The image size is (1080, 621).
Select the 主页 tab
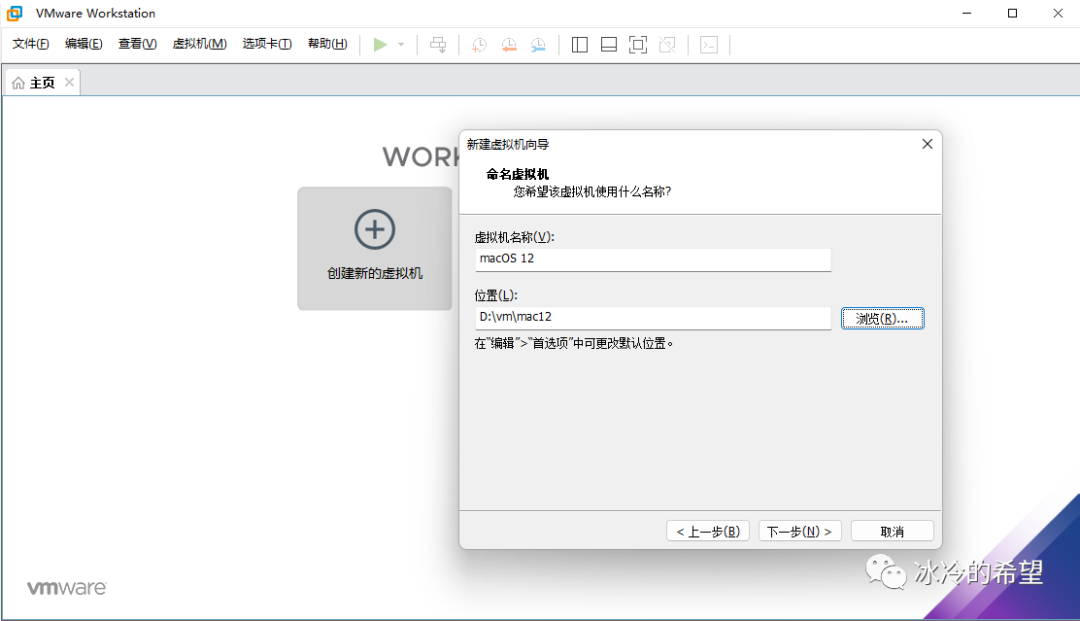coord(43,83)
